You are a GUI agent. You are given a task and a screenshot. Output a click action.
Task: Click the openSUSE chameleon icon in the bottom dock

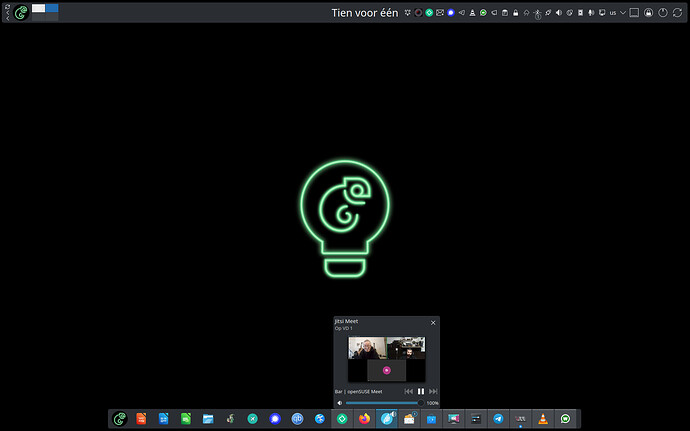point(120,419)
